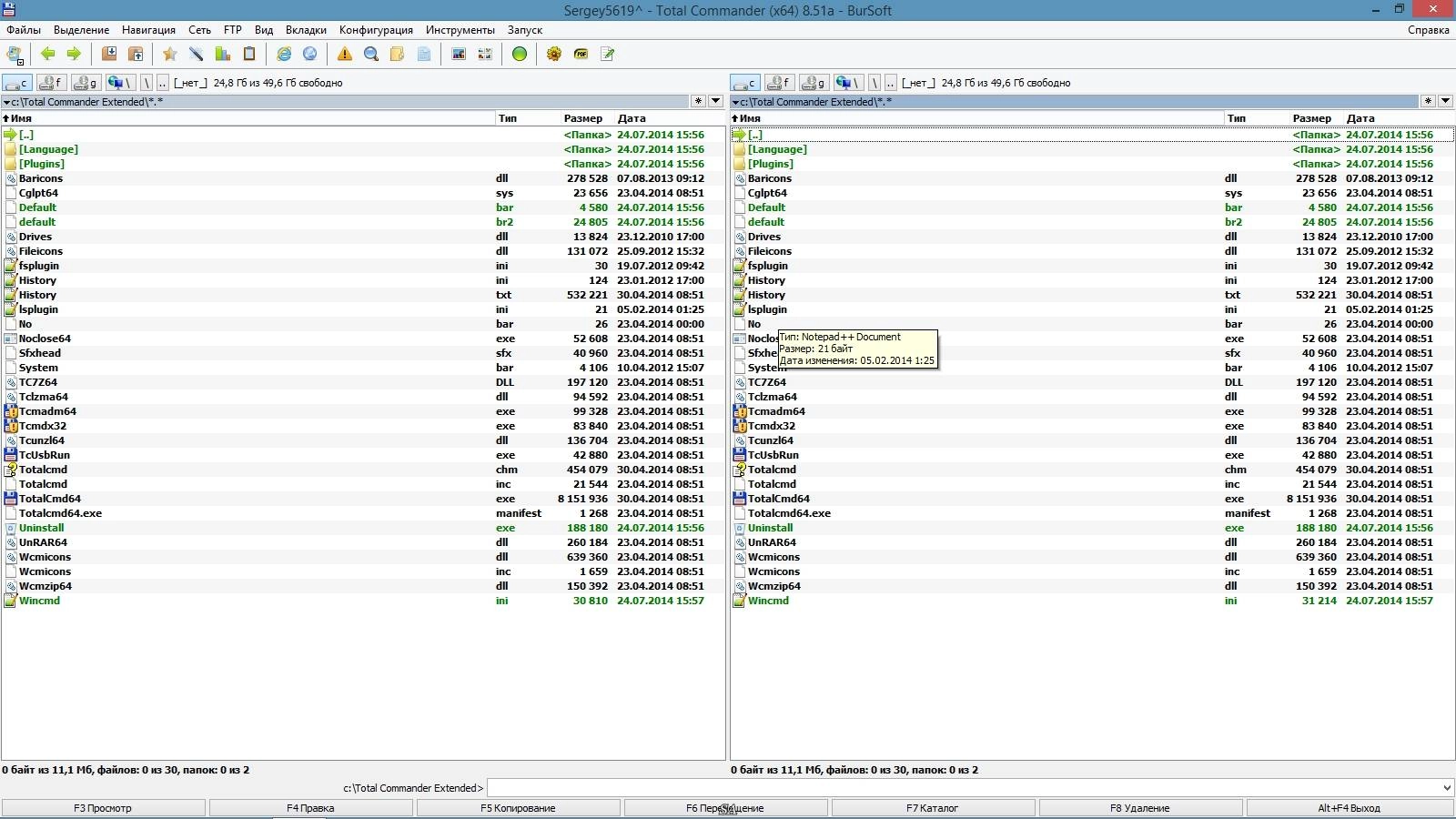
Task: Click the green back arrow toolbar icon
Action: point(48,54)
